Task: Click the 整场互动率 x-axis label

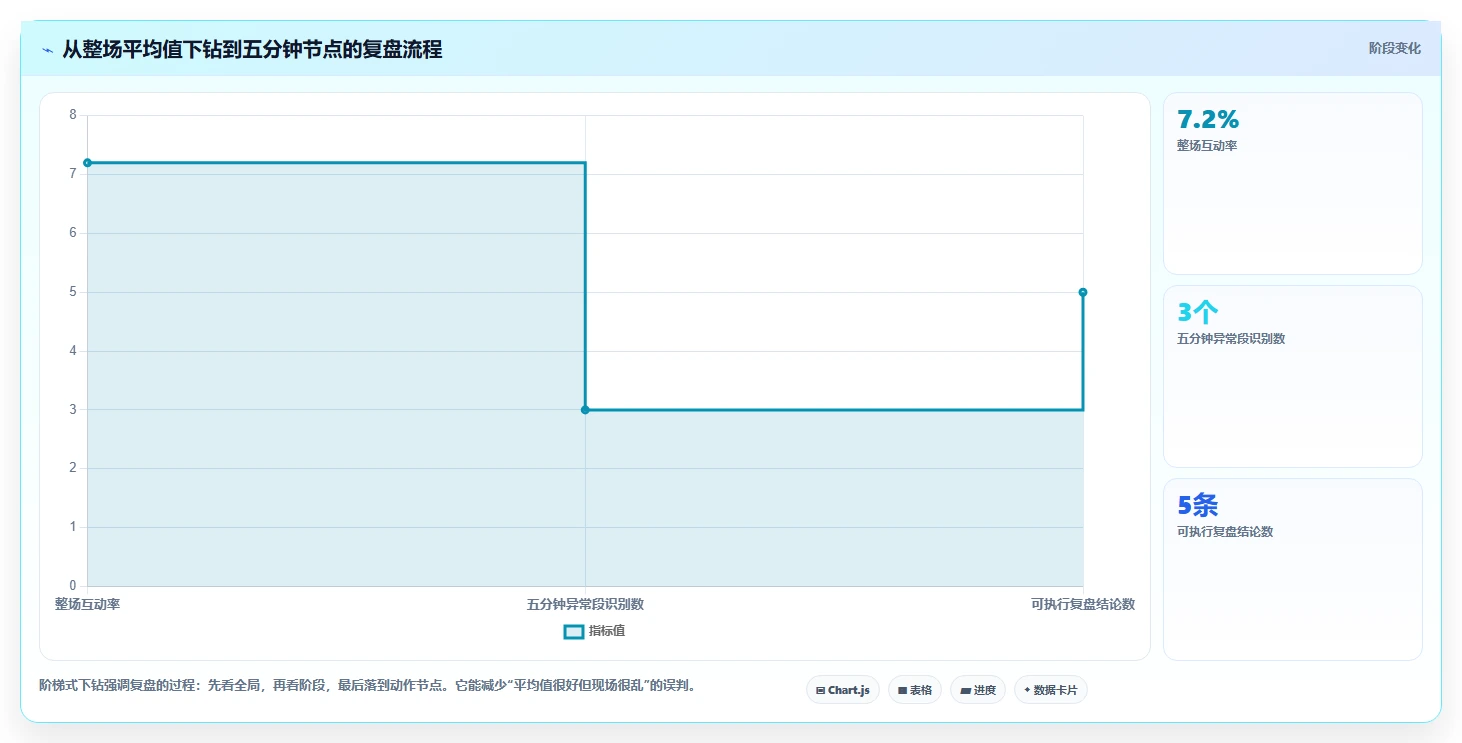Action: point(87,604)
